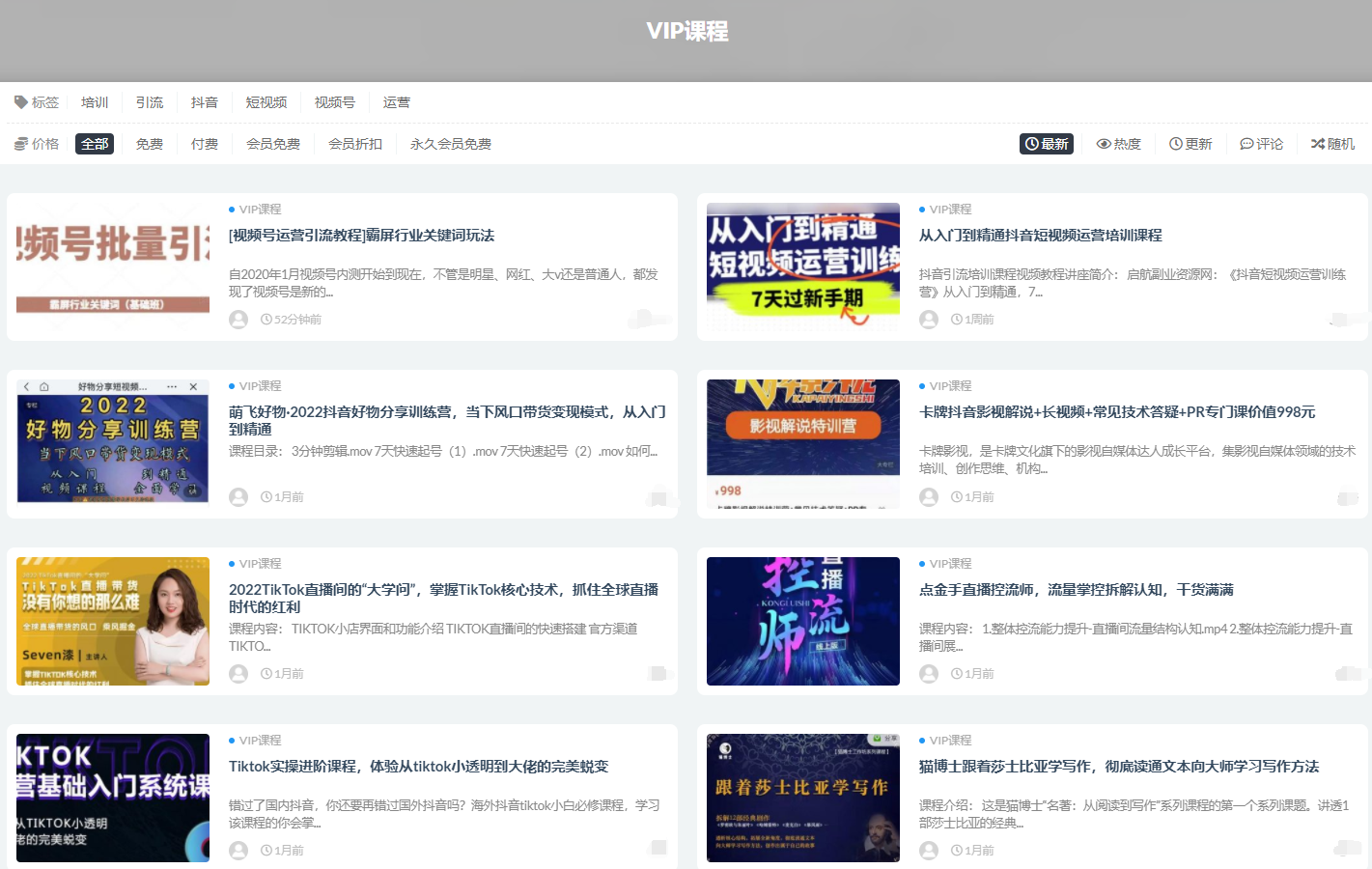Click description starting 自2020年1月视频号内测
Viewport: 1372px width, 869px height.
click(x=443, y=283)
